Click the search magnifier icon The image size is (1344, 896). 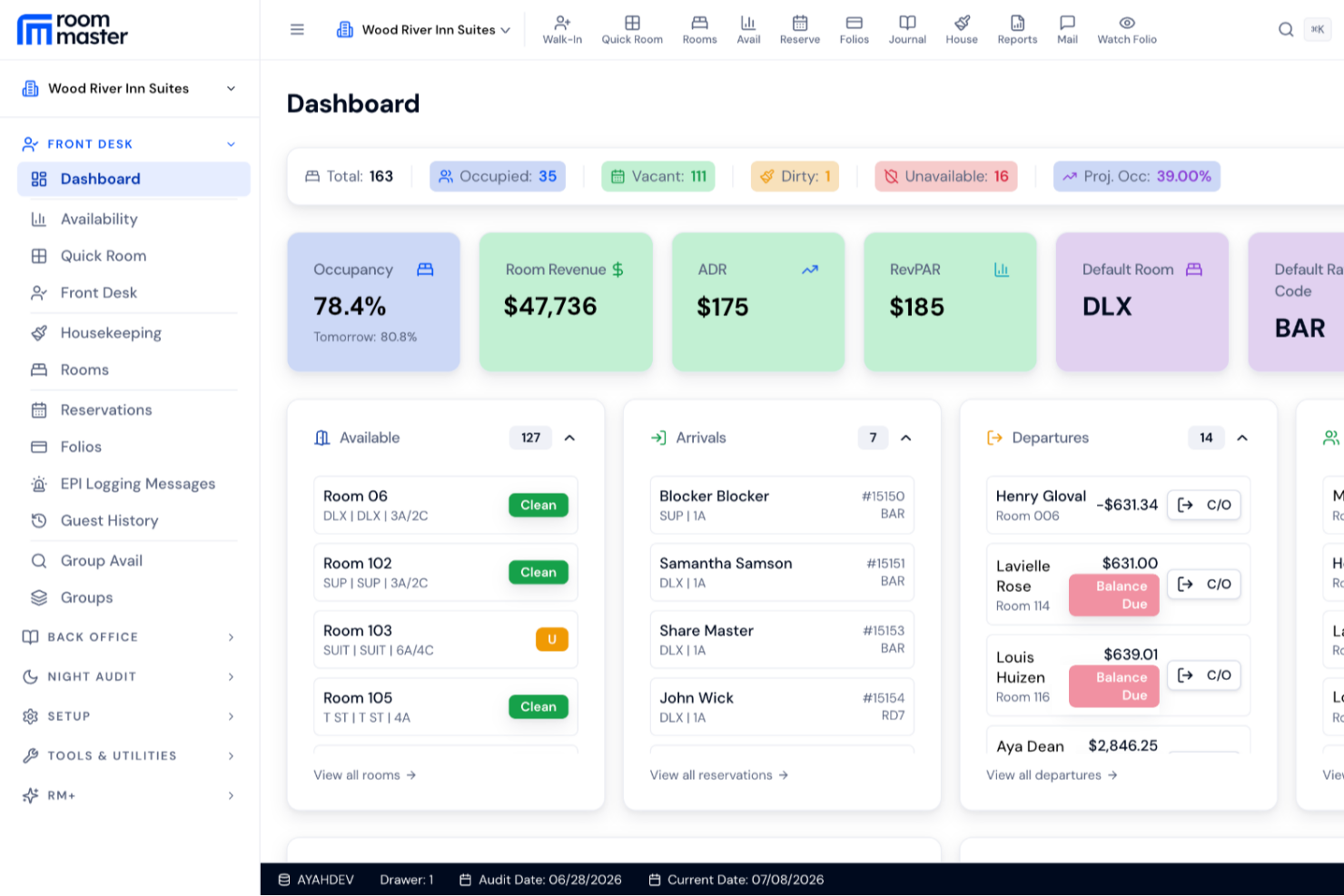point(1285,29)
